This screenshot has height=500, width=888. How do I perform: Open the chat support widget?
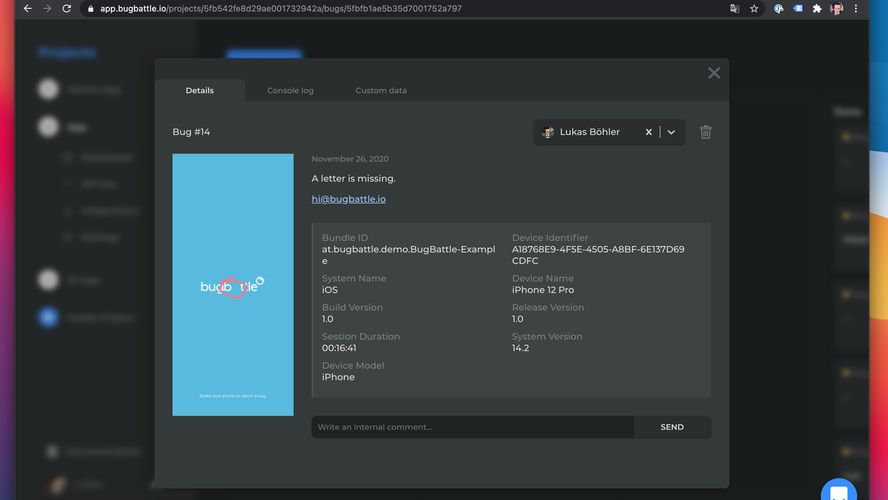point(838,492)
